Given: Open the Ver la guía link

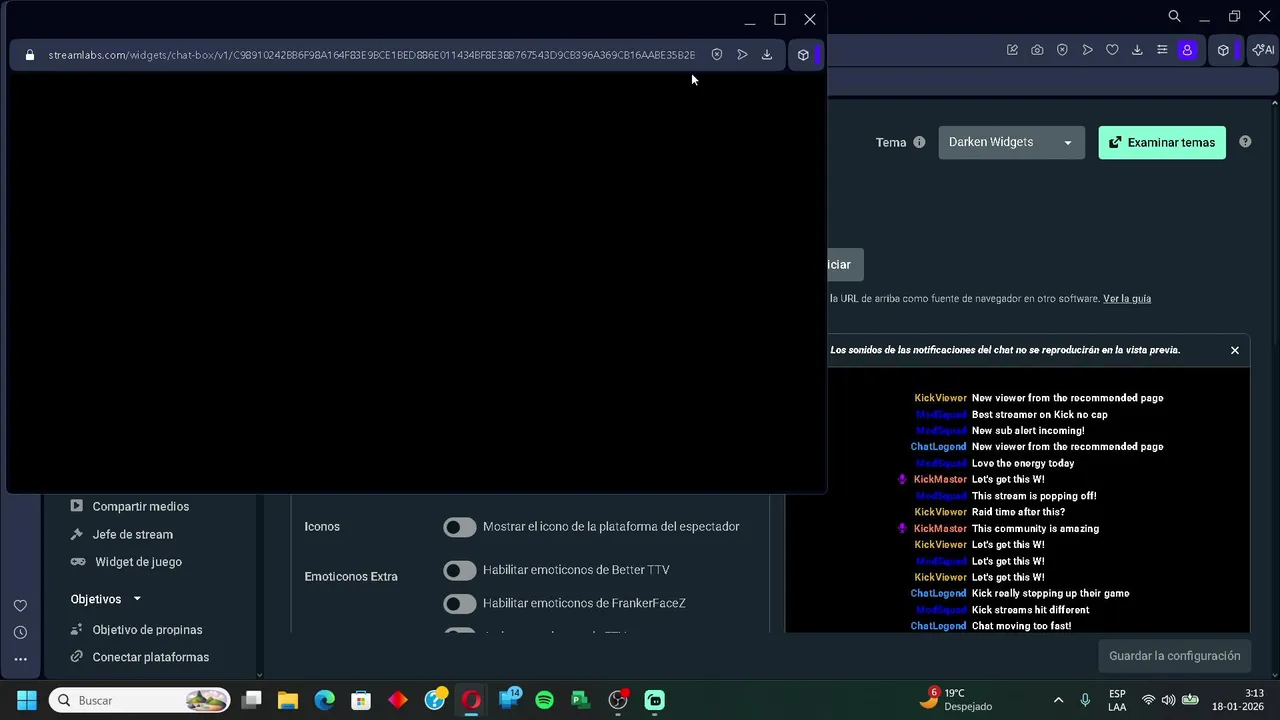Looking at the screenshot, I should 1127,298.
